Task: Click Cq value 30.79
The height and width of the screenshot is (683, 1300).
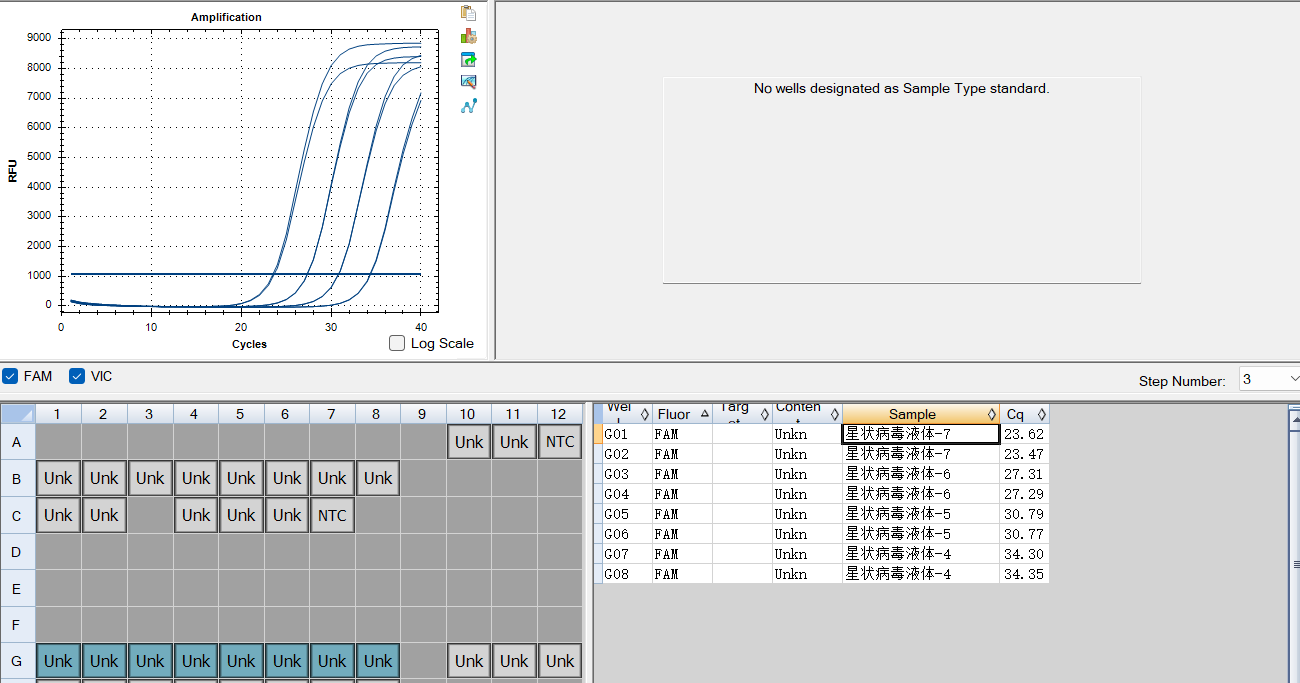Action: (1024, 514)
